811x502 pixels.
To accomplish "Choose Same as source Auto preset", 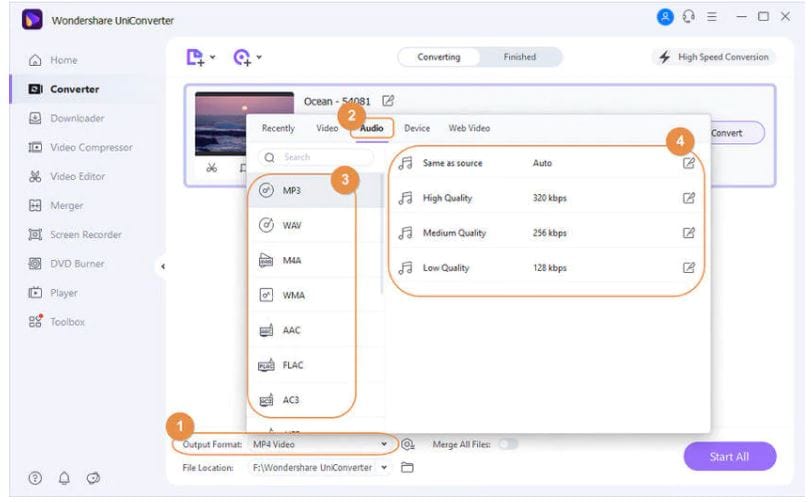I will (546, 163).
